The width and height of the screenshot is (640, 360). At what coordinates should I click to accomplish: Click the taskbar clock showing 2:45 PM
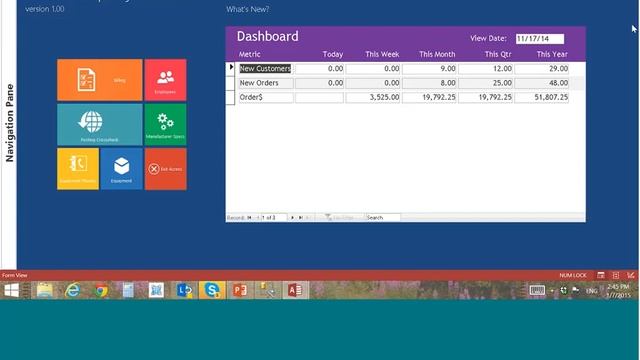tap(619, 291)
